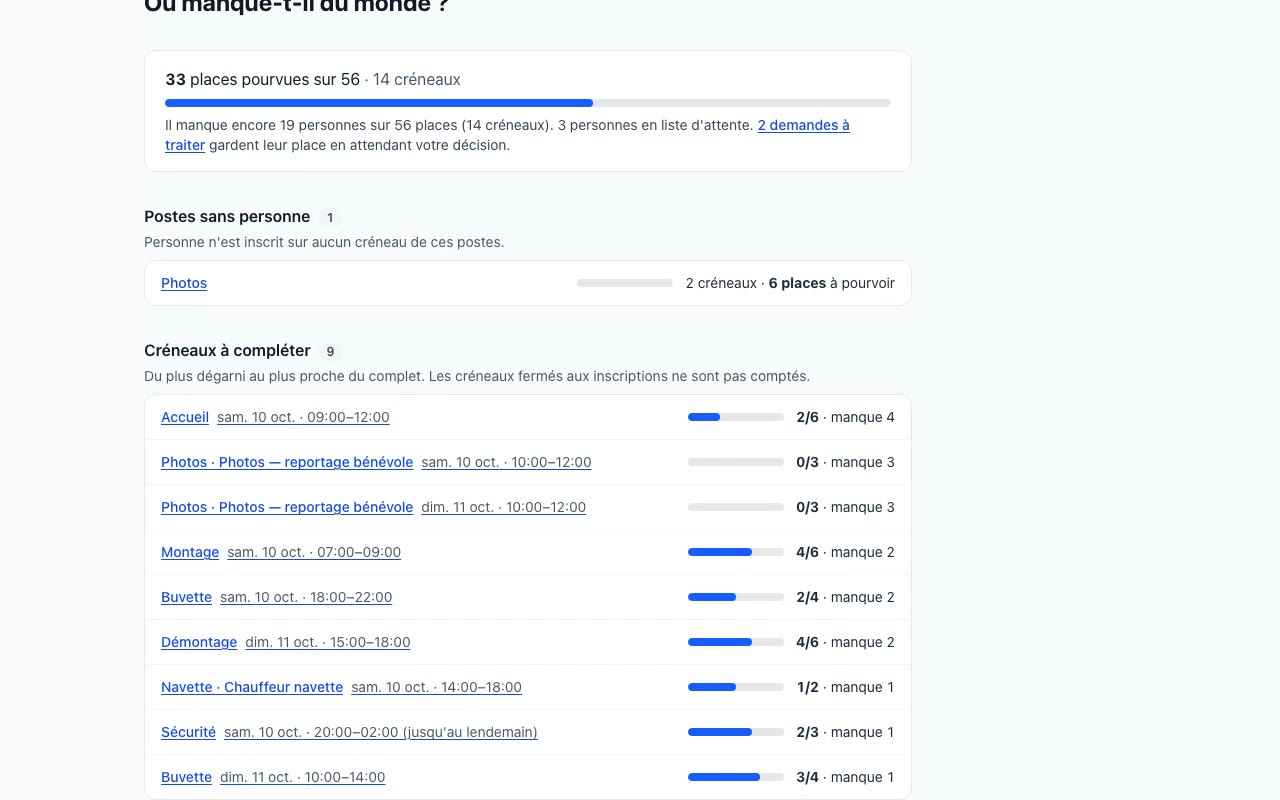Click the "2/4 · manque 2" count
Screen dimensions: 1280x800
[846, 597]
